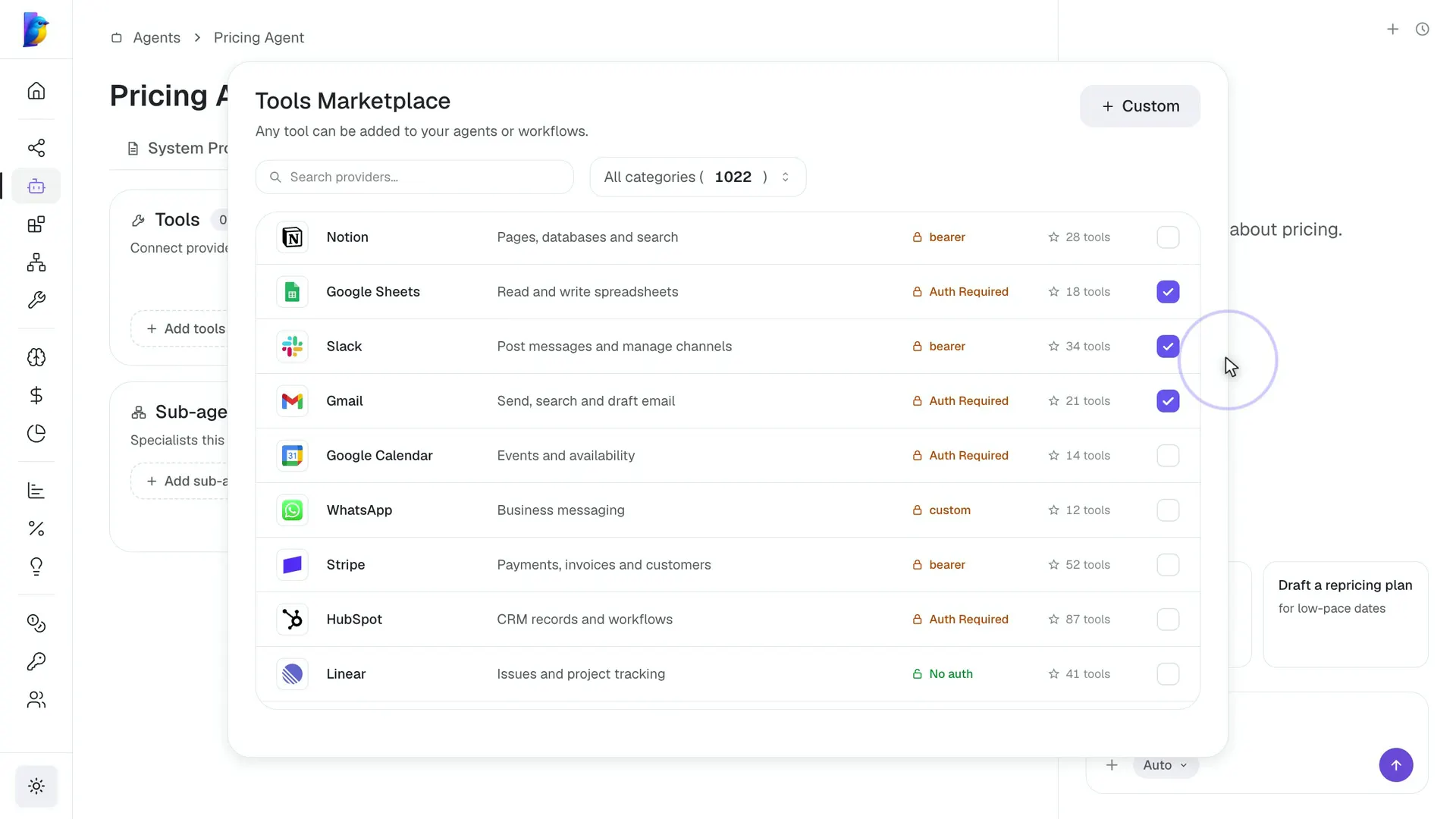
Task: Toggle the sun theme button
Action: coord(36,786)
